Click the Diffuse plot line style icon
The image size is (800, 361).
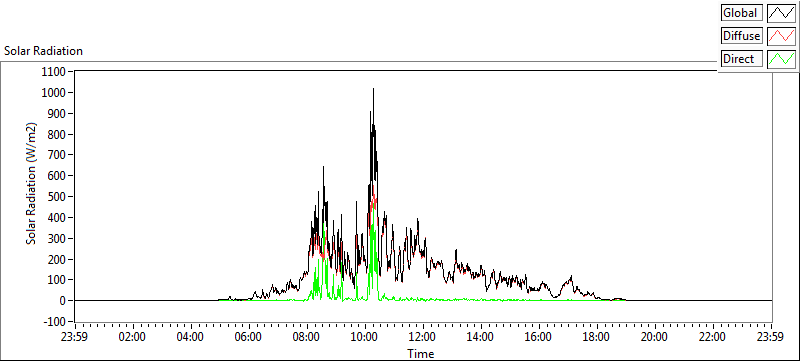[781, 36]
